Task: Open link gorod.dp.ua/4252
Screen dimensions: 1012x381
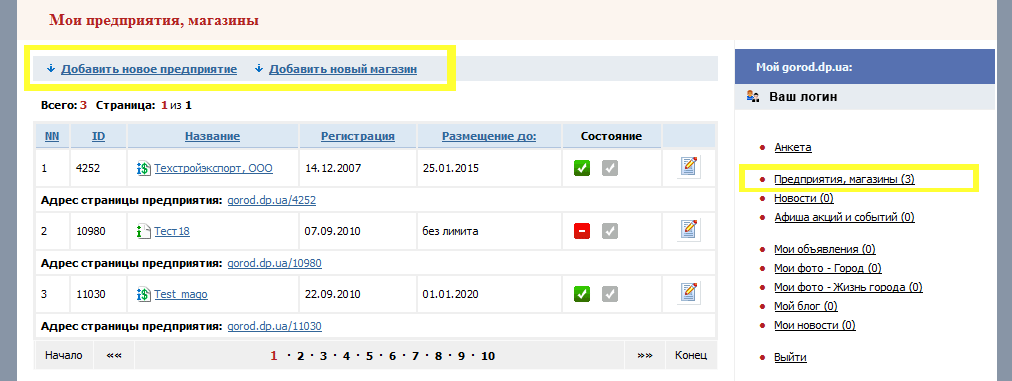Action: click(x=272, y=200)
